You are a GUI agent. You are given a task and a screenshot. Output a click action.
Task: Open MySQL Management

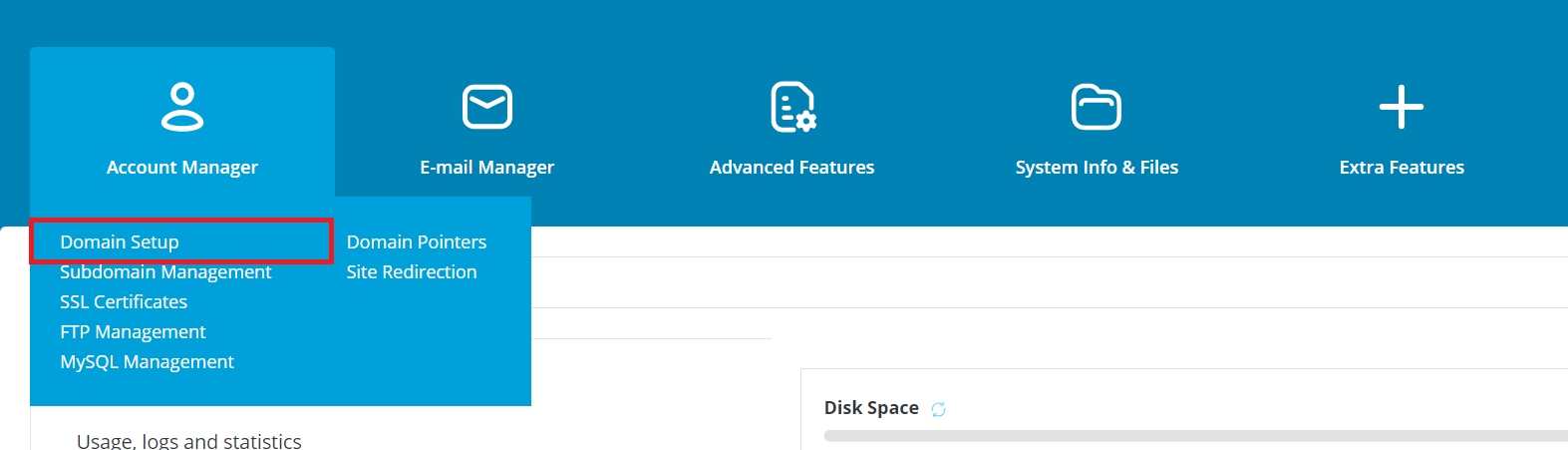tap(147, 362)
